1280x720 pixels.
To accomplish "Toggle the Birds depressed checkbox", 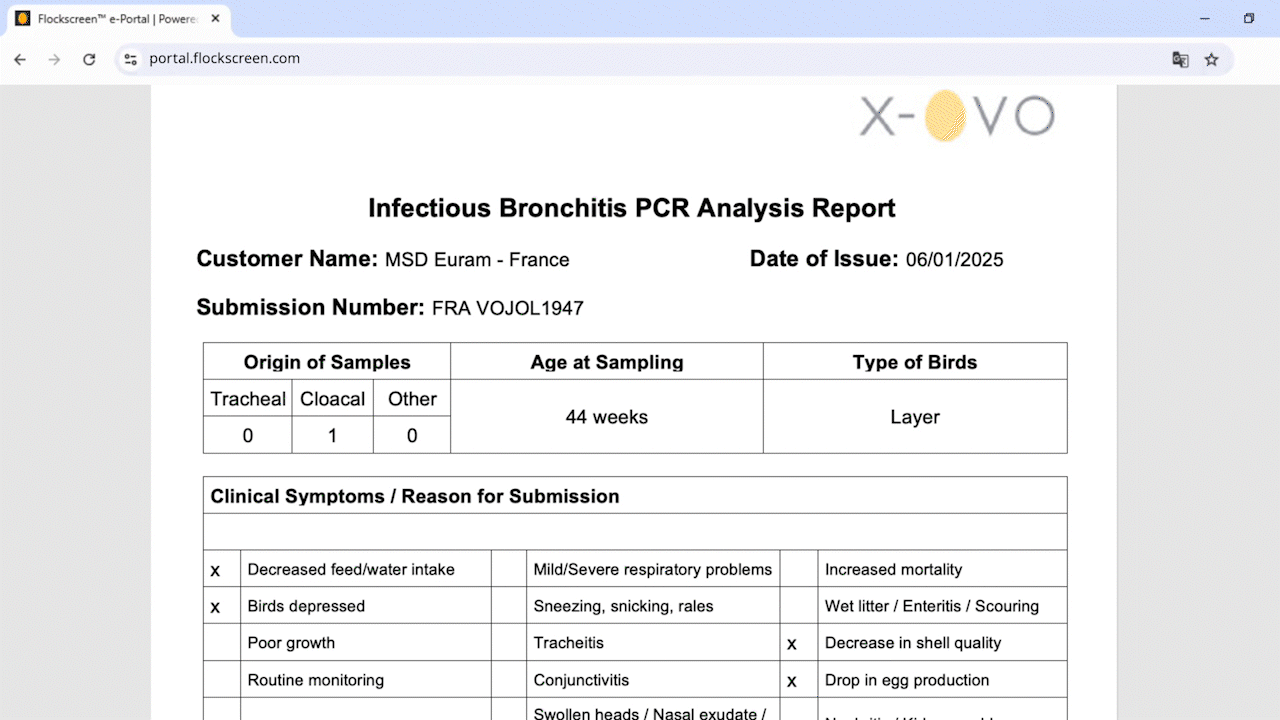I will [215, 607].
